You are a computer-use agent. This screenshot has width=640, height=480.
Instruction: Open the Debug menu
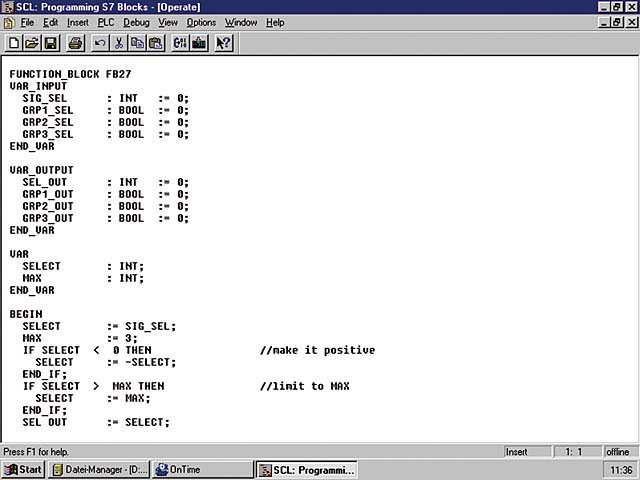point(136,22)
